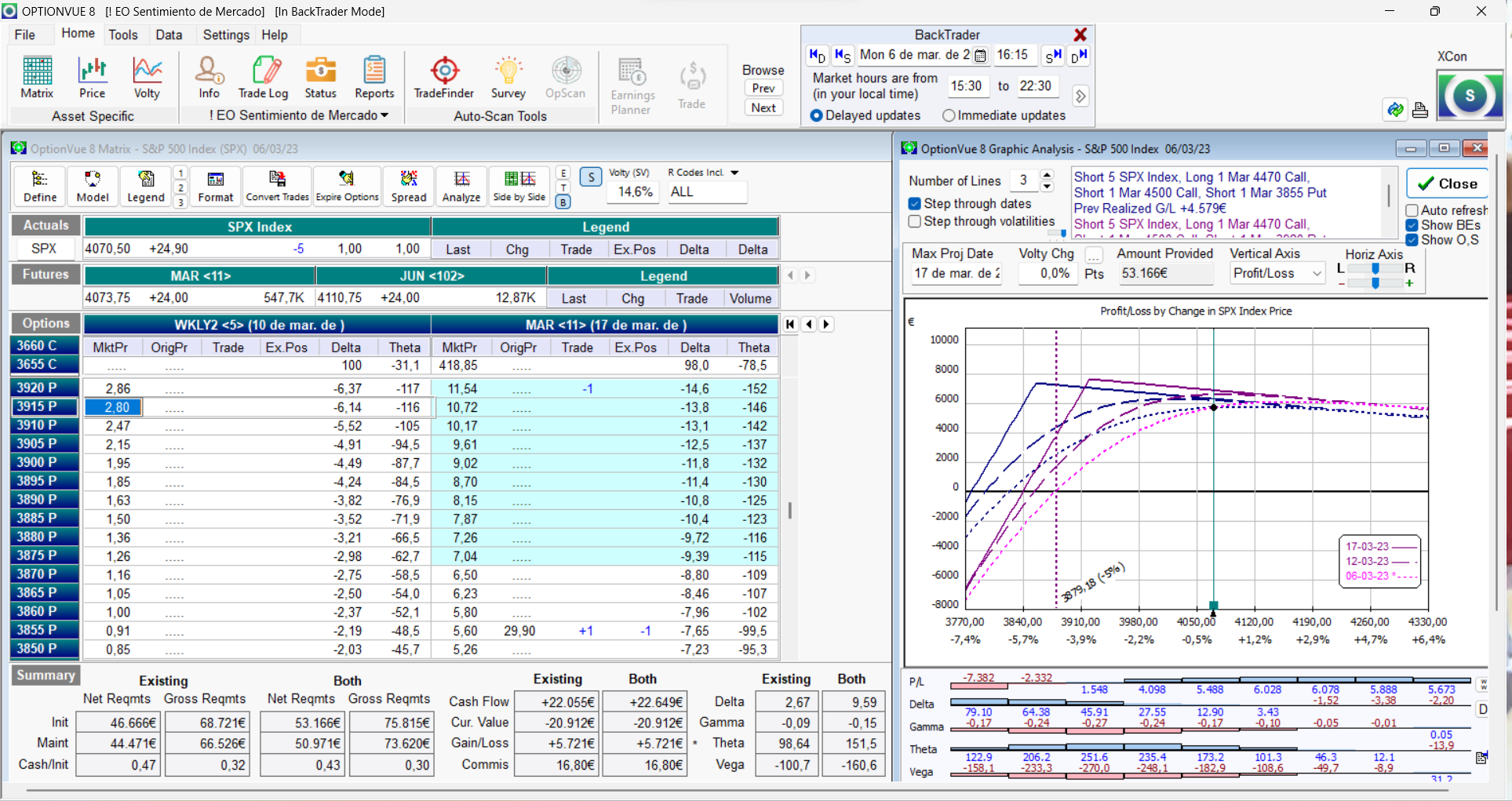Screen dimensions: 1512x801
Task: Click the Next browse button
Action: click(763, 108)
